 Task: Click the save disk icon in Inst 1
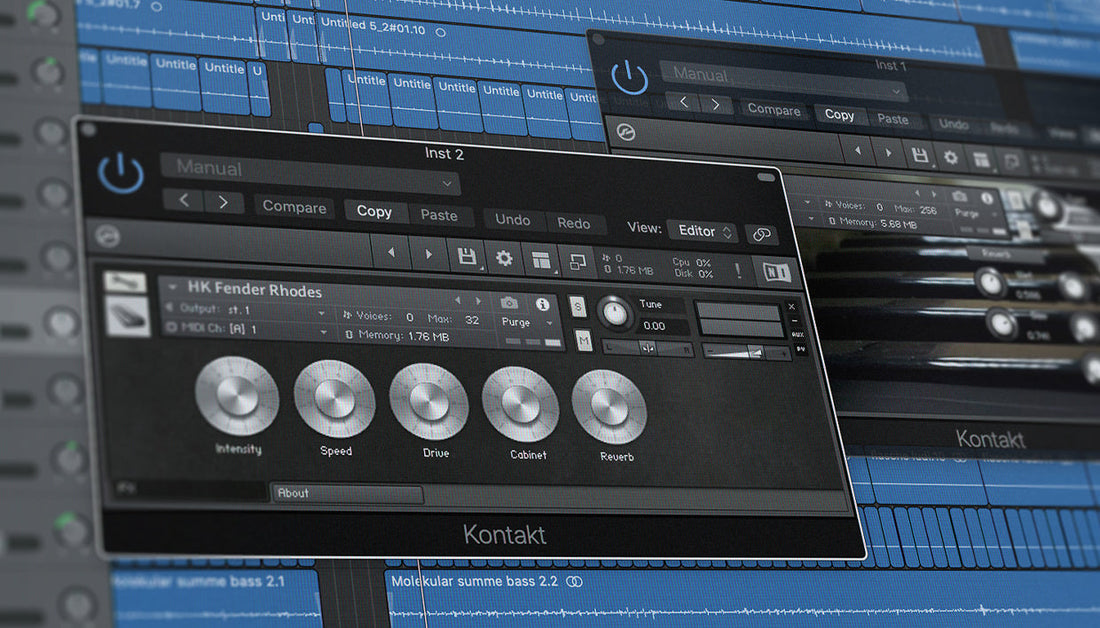pos(920,155)
